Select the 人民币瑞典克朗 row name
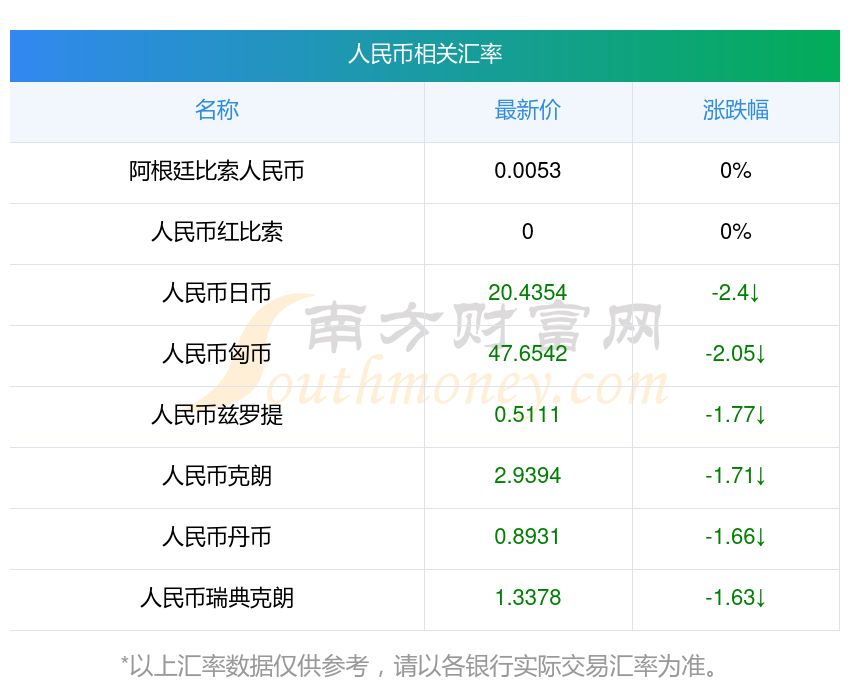 (217, 598)
